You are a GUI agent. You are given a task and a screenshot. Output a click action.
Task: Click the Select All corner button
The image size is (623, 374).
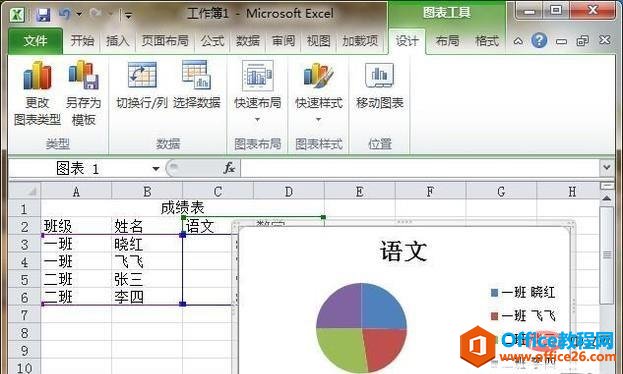point(25,191)
